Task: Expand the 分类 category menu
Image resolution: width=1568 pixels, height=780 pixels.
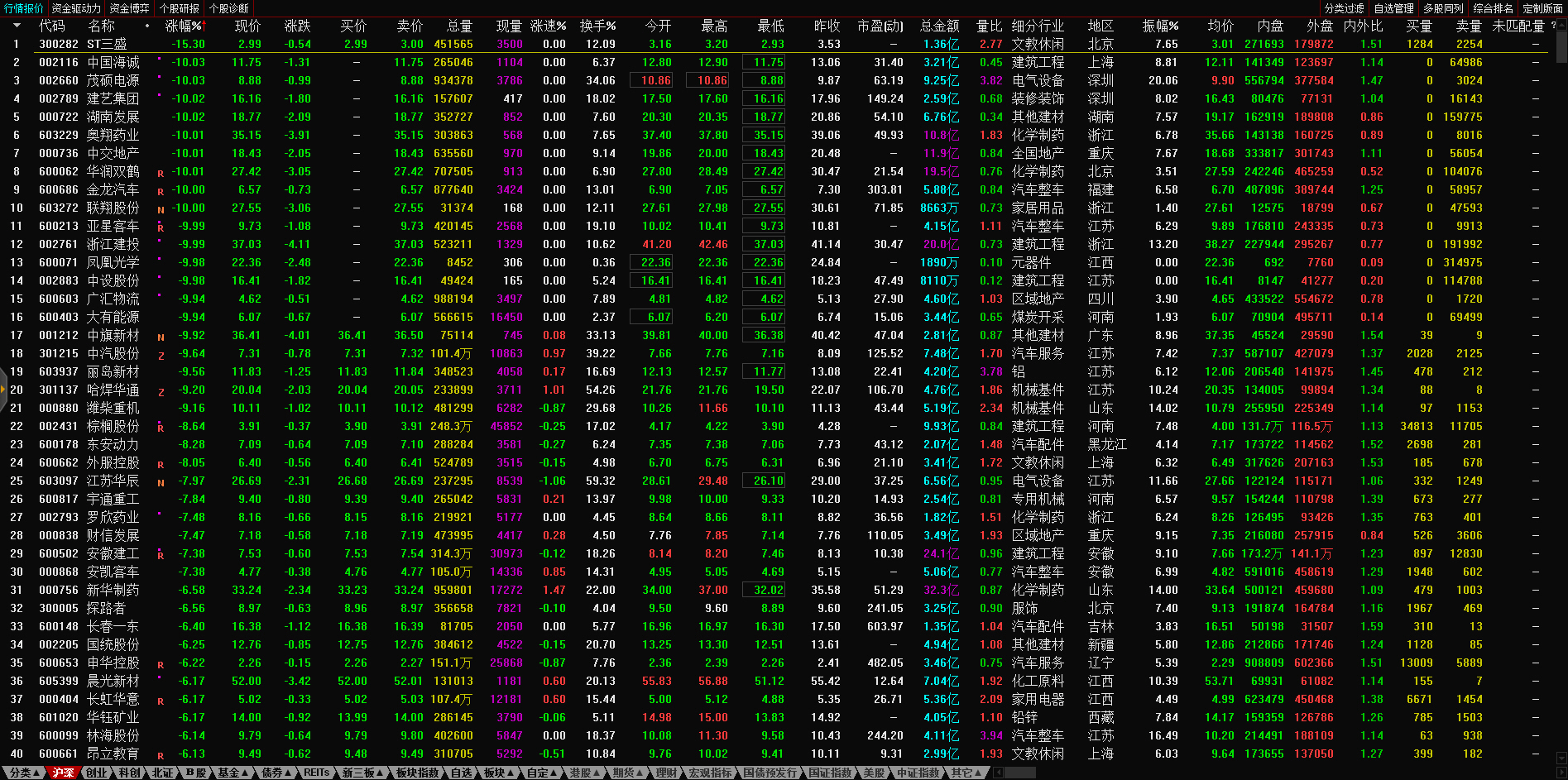Action: pos(24,773)
